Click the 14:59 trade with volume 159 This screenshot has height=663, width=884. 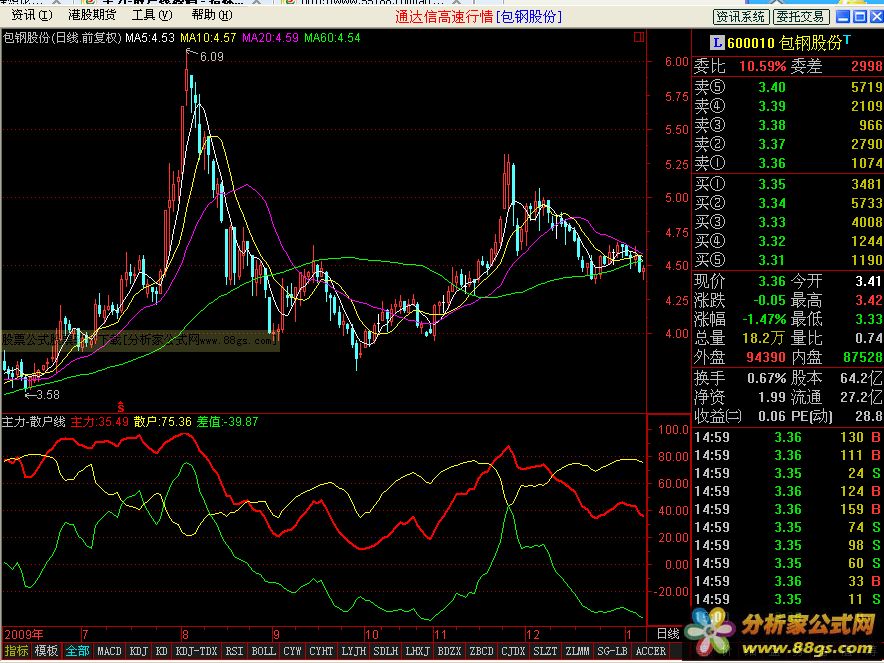(x=787, y=509)
